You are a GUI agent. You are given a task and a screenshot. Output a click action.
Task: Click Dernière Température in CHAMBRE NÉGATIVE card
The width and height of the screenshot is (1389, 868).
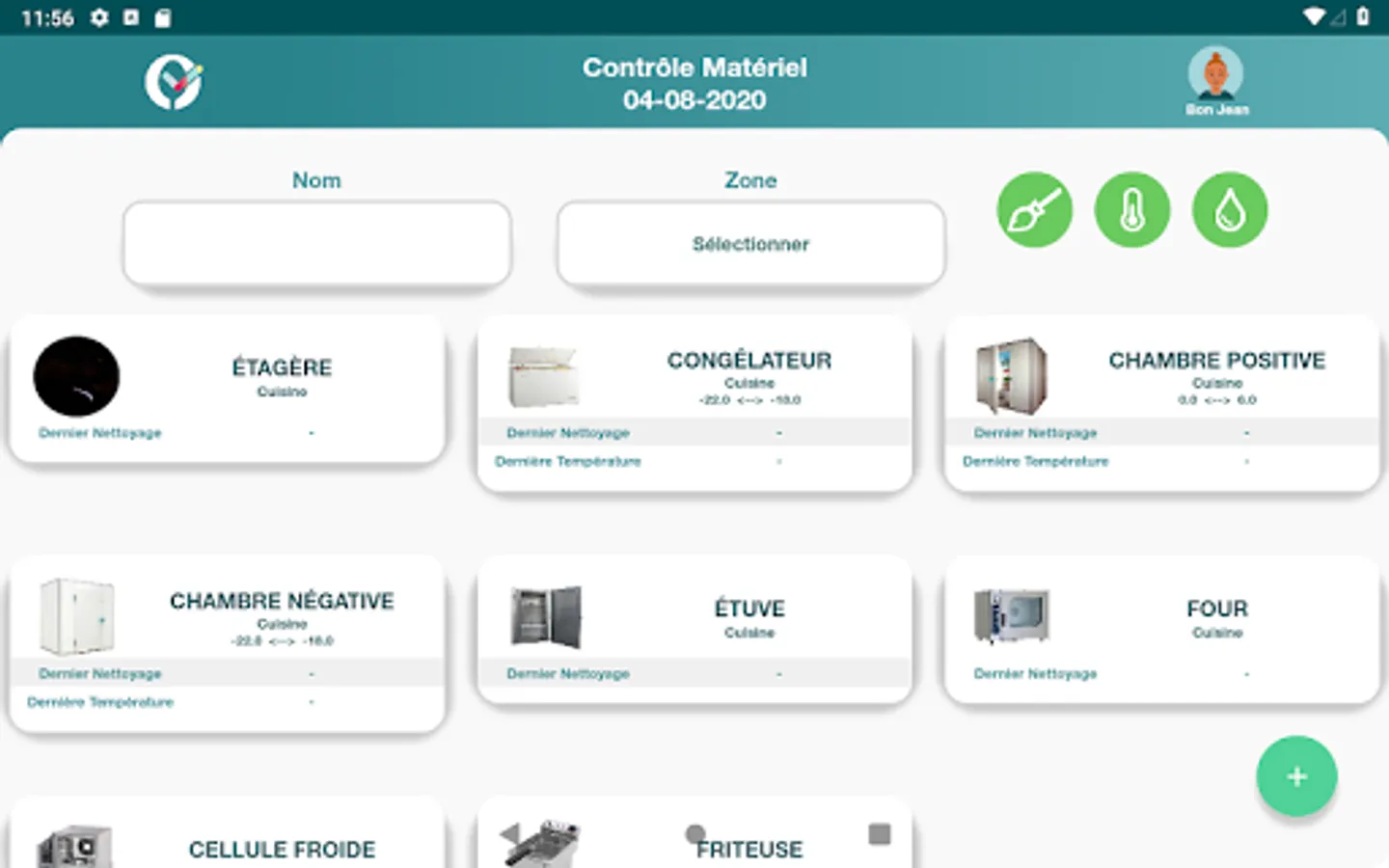click(x=100, y=702)
